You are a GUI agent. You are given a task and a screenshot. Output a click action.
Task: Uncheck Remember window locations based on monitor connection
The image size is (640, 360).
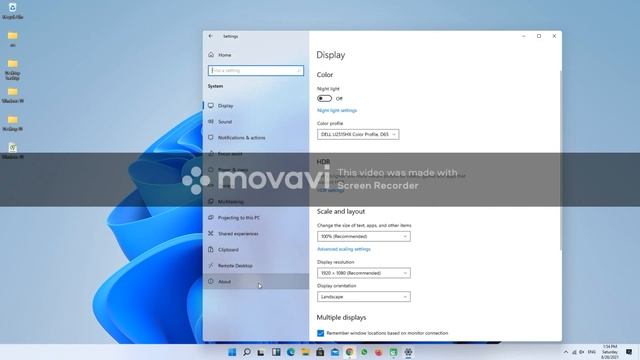coord(320,333)
